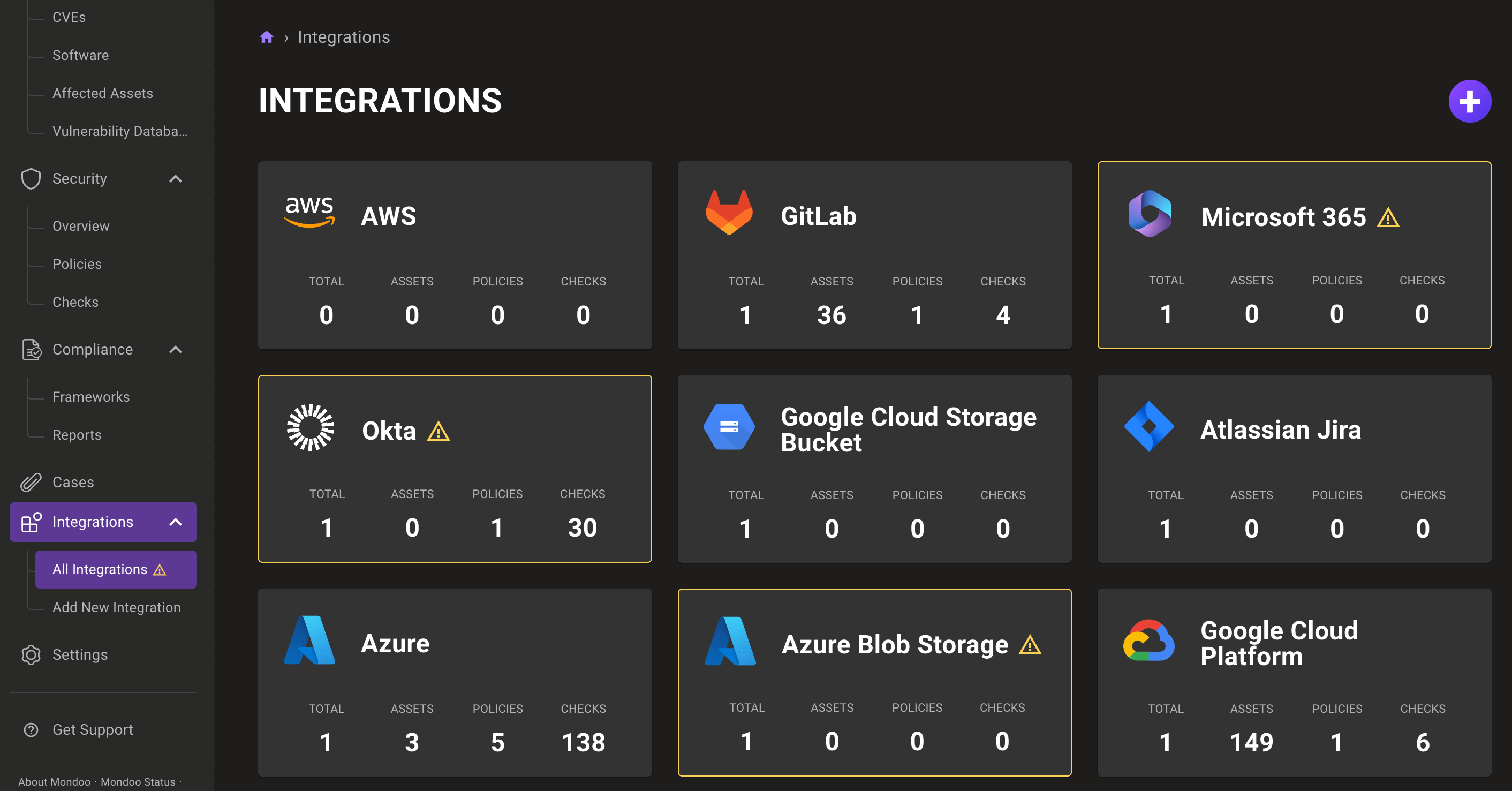The width and height of the screenshot is (1512, 791).
Task: Open Settings via the gear icon
Action: [x=31, y=655]
